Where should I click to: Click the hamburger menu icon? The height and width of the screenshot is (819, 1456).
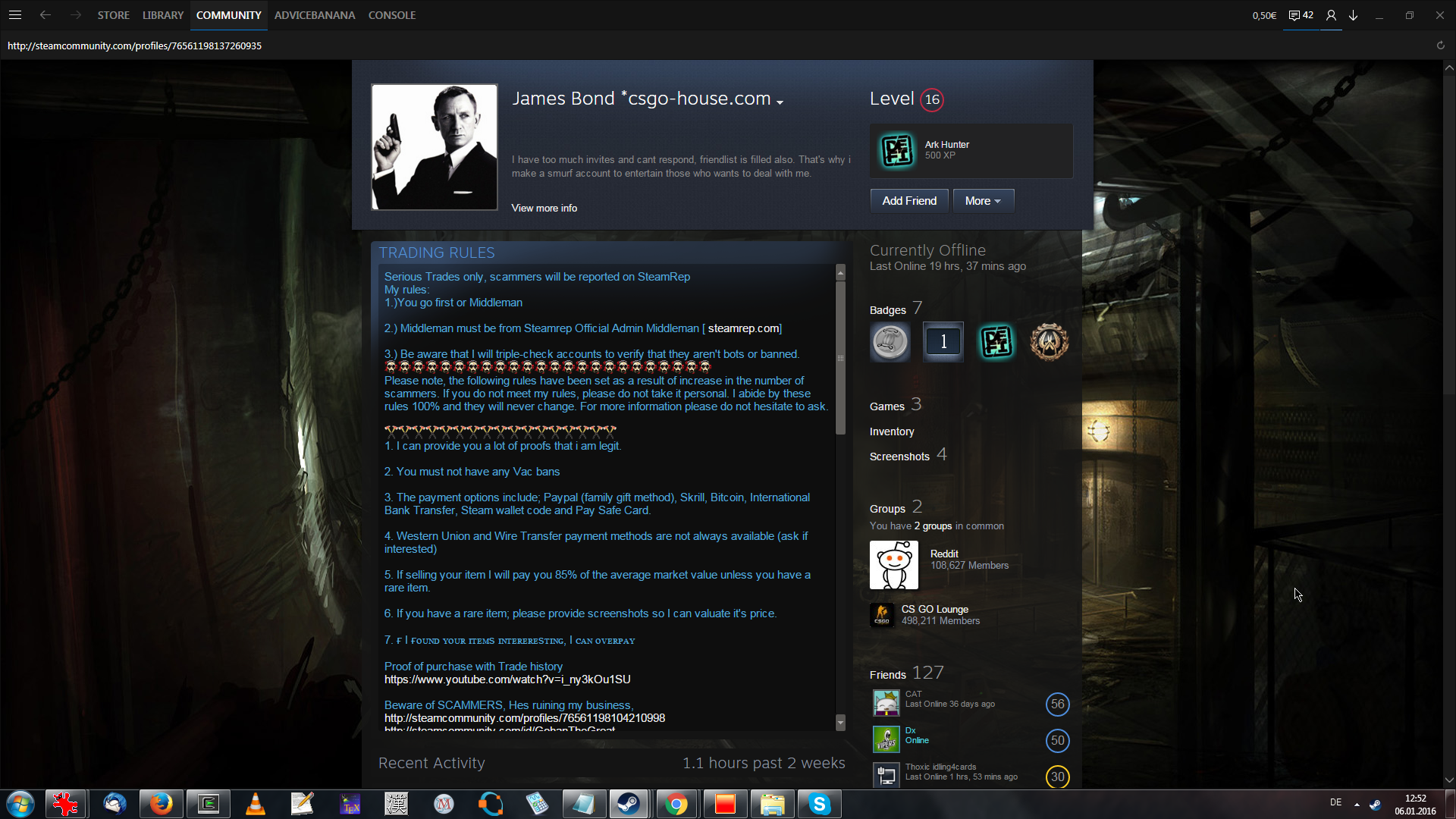15,15
